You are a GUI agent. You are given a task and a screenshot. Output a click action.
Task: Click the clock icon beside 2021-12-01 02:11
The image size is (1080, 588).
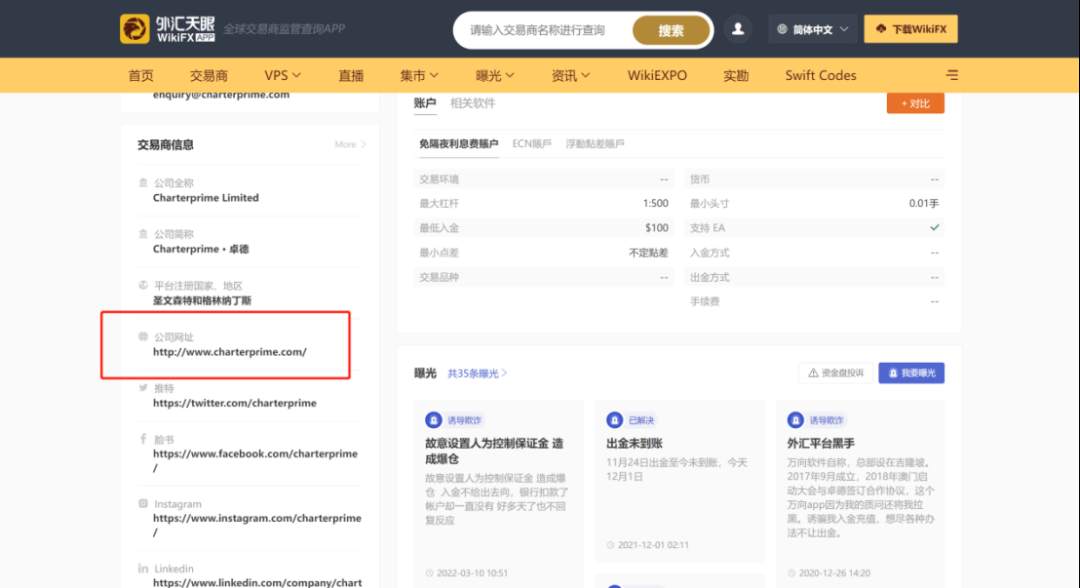click(610, 545)
